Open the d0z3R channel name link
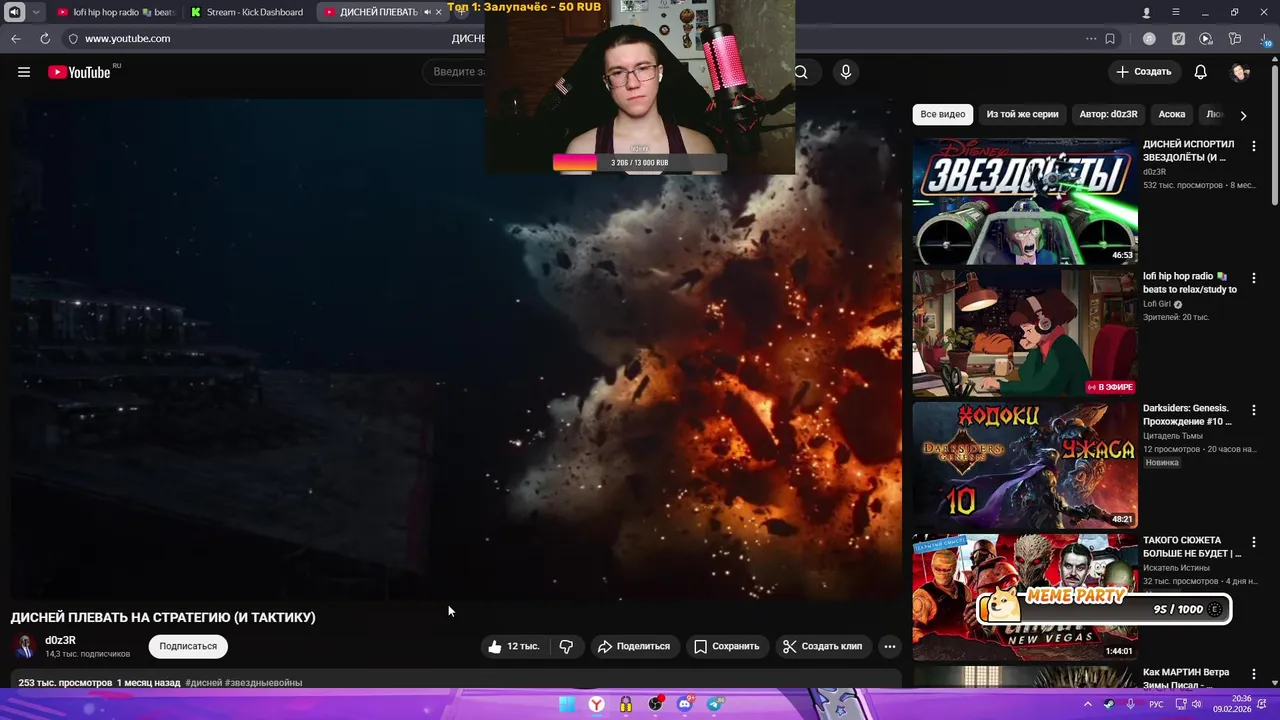Image resolution: width=1280 pixels, height=720 pixels. point(60,640)
